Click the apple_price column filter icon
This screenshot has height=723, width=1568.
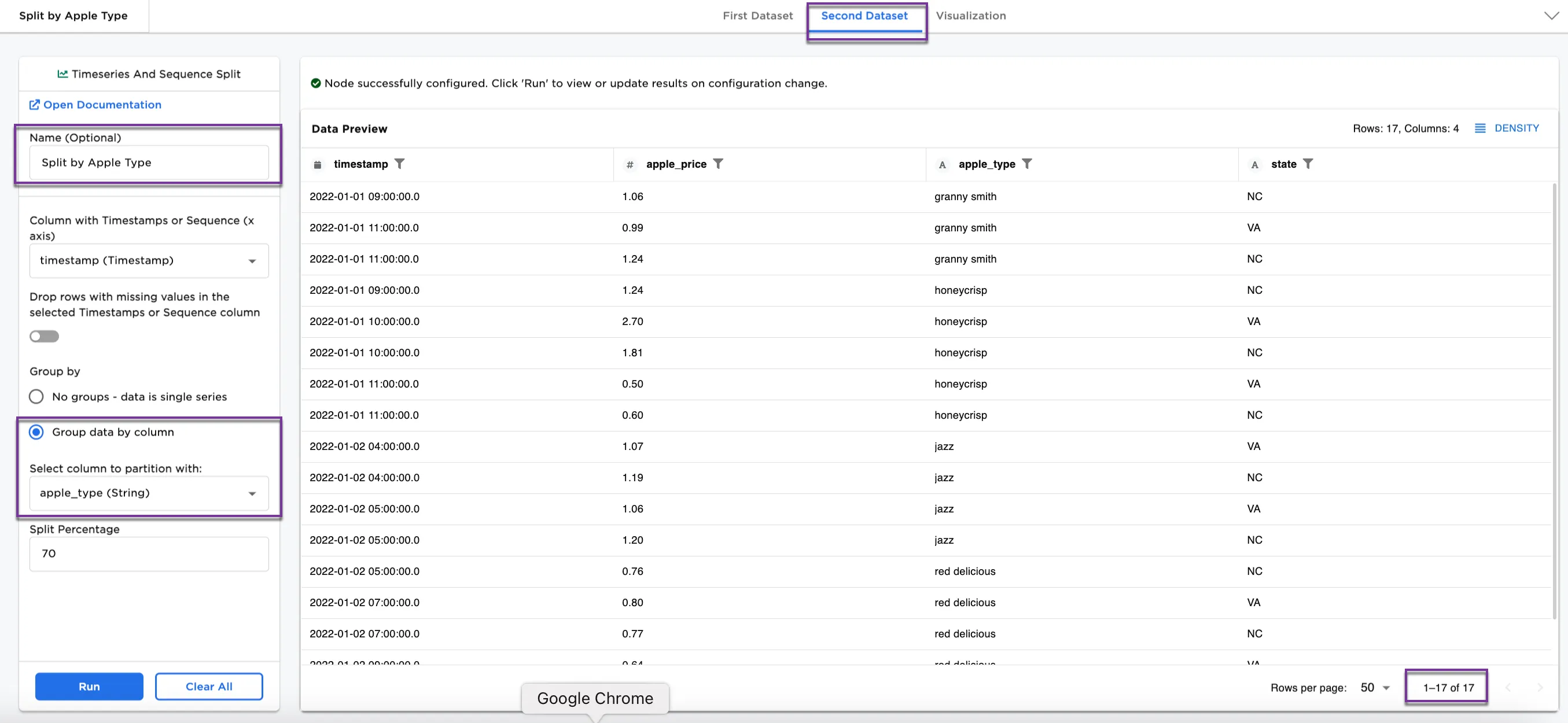point(718,164)
